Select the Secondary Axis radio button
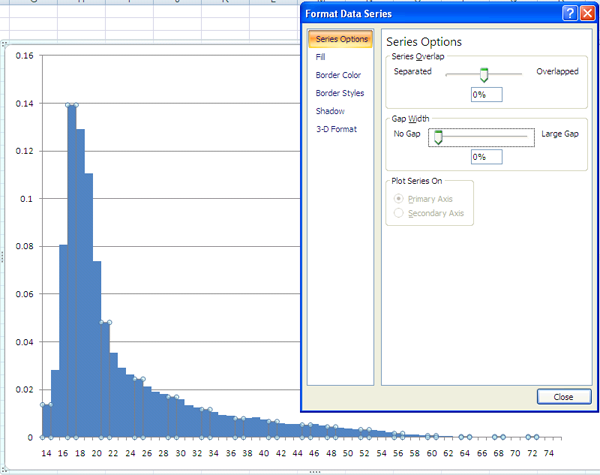 tap(401, 213)
